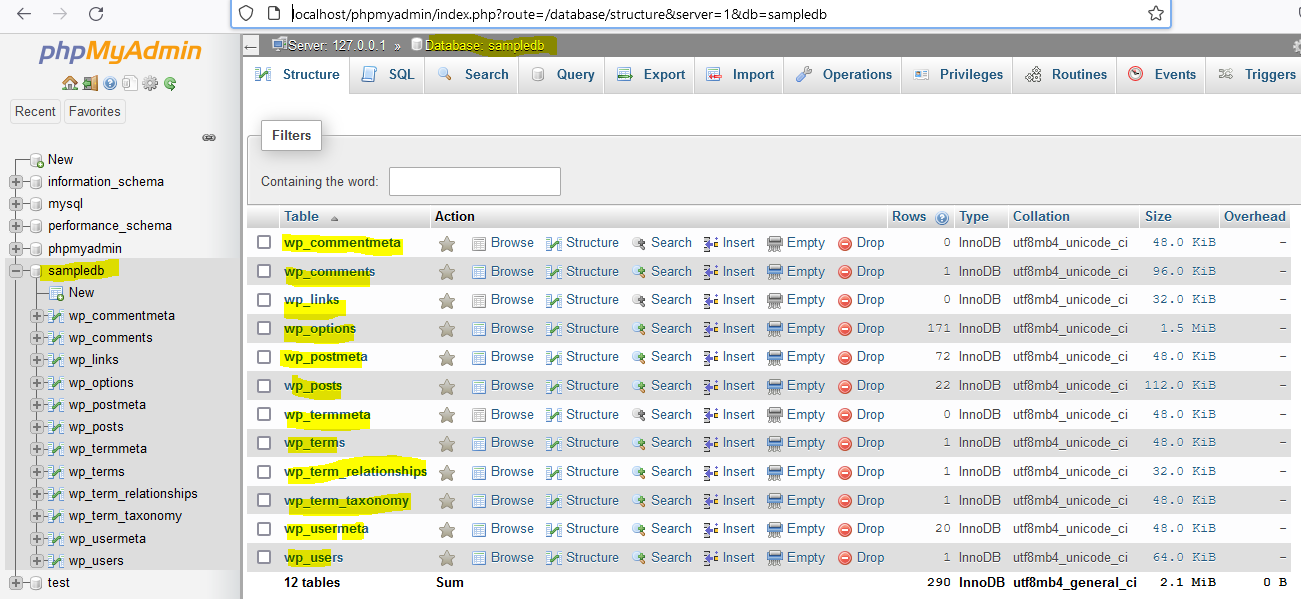Collapse the navigation panel arrow

[x=251, y=45]
